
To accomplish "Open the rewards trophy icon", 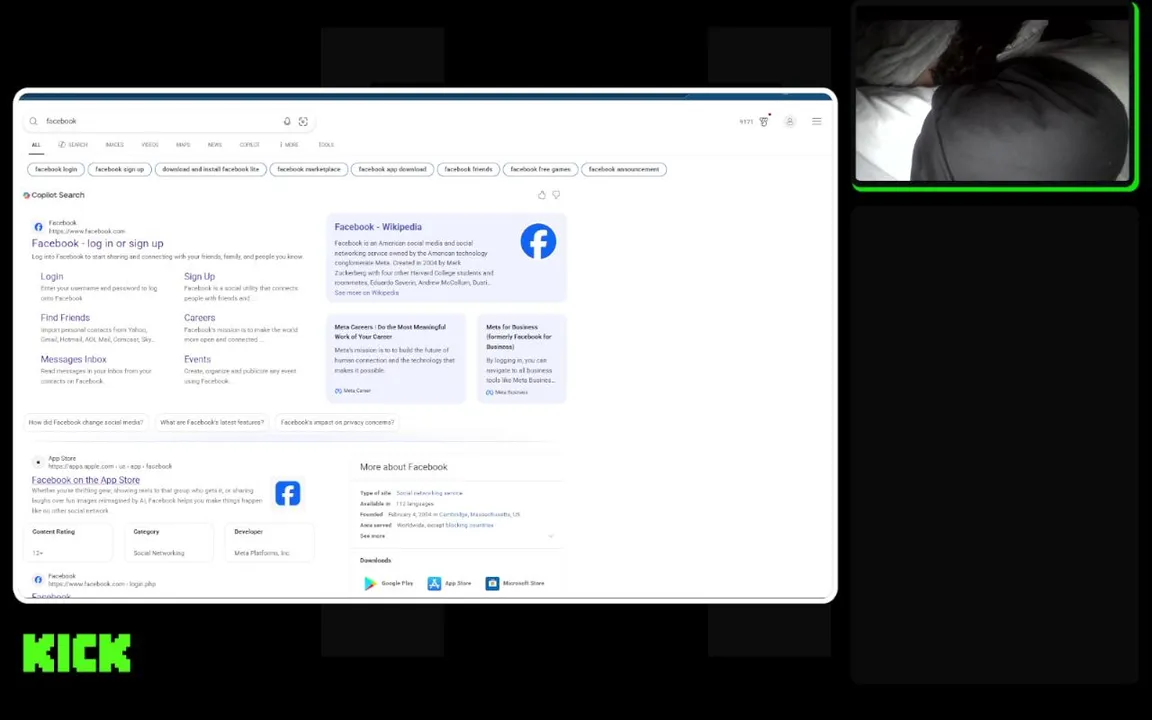I will (764, 121).
